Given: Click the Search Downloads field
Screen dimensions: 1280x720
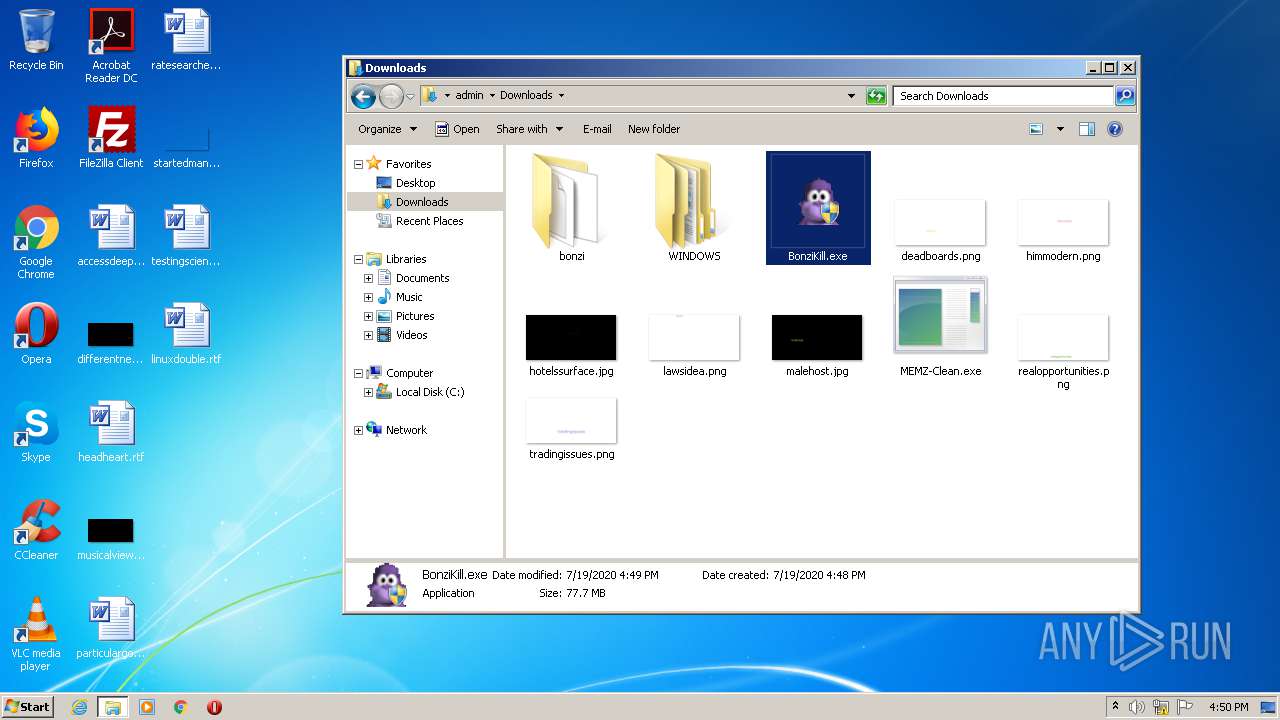Looking at the screenshot, I should (x=1003, y=96).
